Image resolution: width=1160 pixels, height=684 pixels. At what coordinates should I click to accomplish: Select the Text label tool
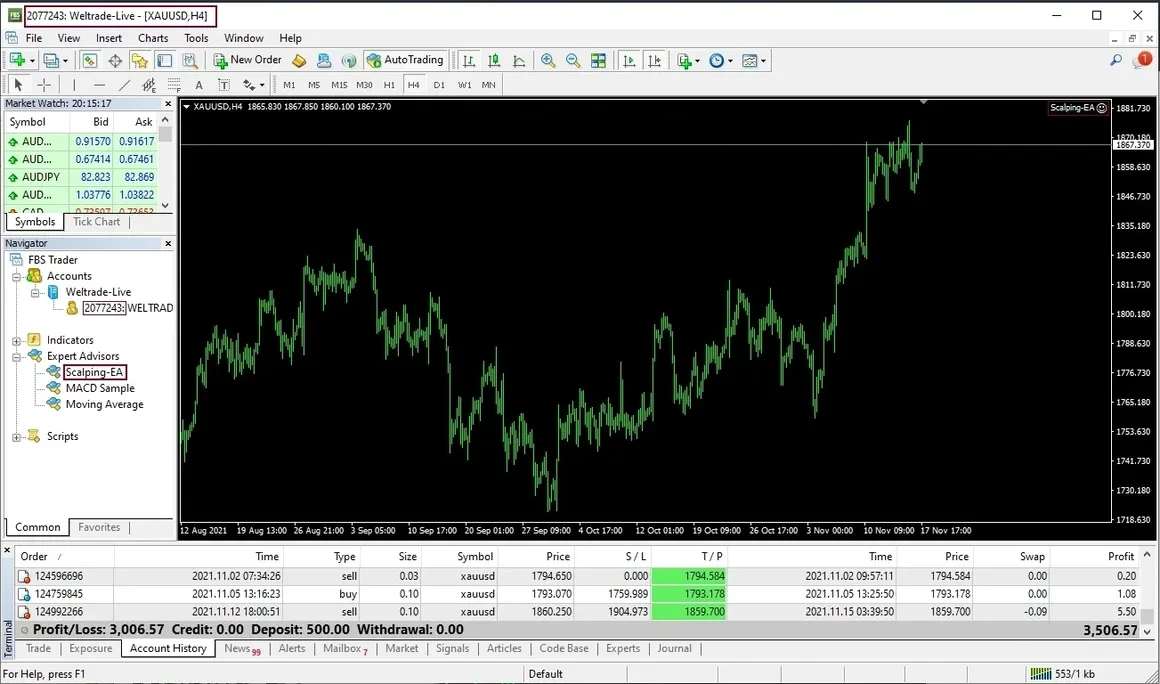pyautogui.click(x=199, y=85)
